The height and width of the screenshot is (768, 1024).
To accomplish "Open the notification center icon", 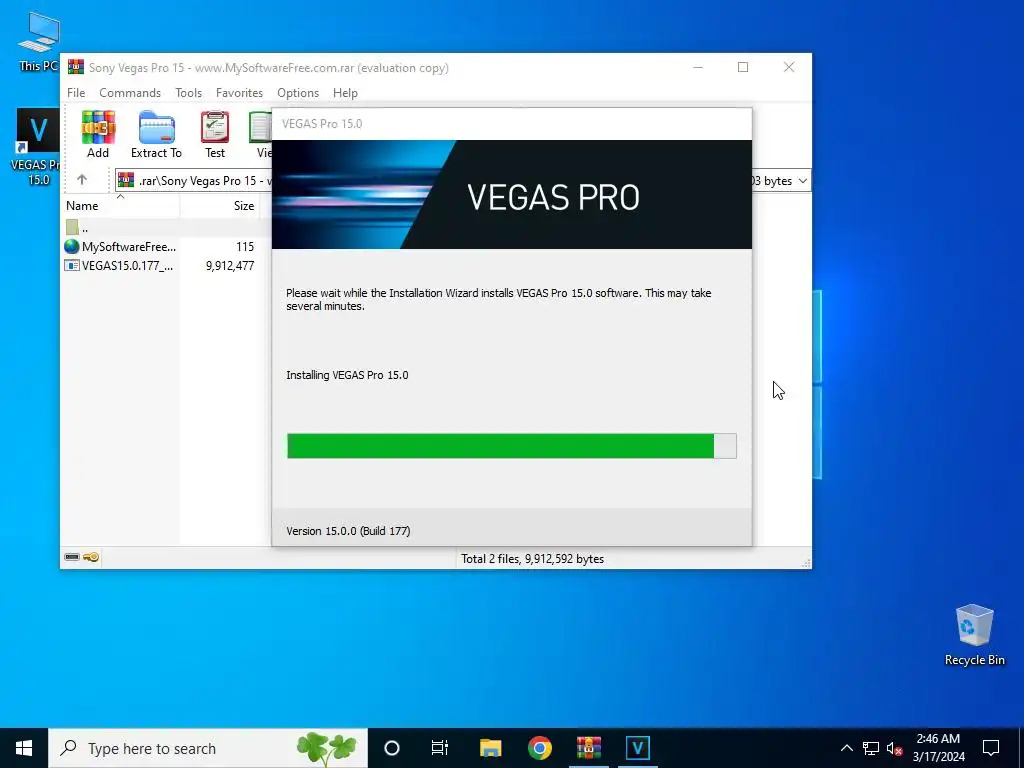I will tap(991, 748).
